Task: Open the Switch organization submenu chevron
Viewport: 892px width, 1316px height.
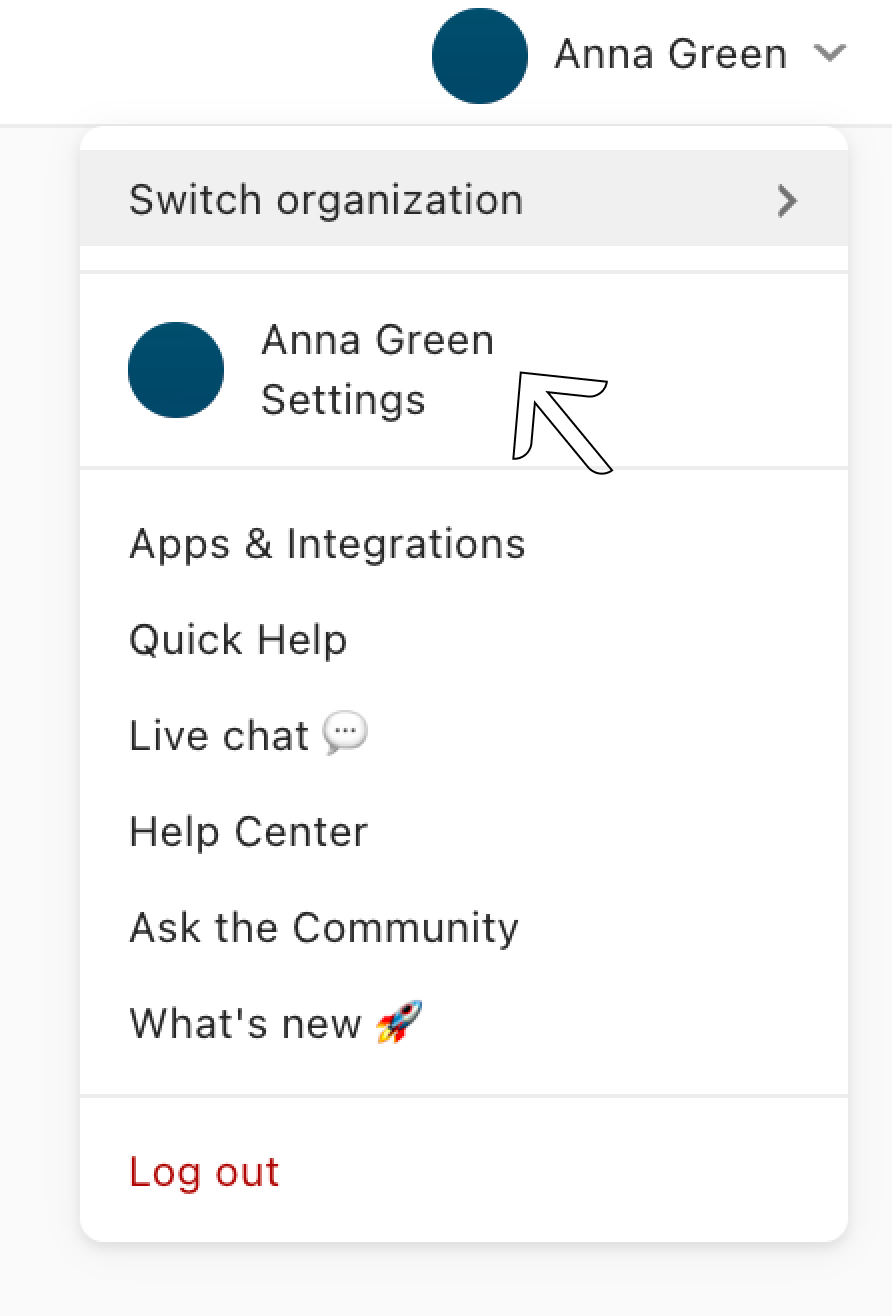Action: click(788, 201)
